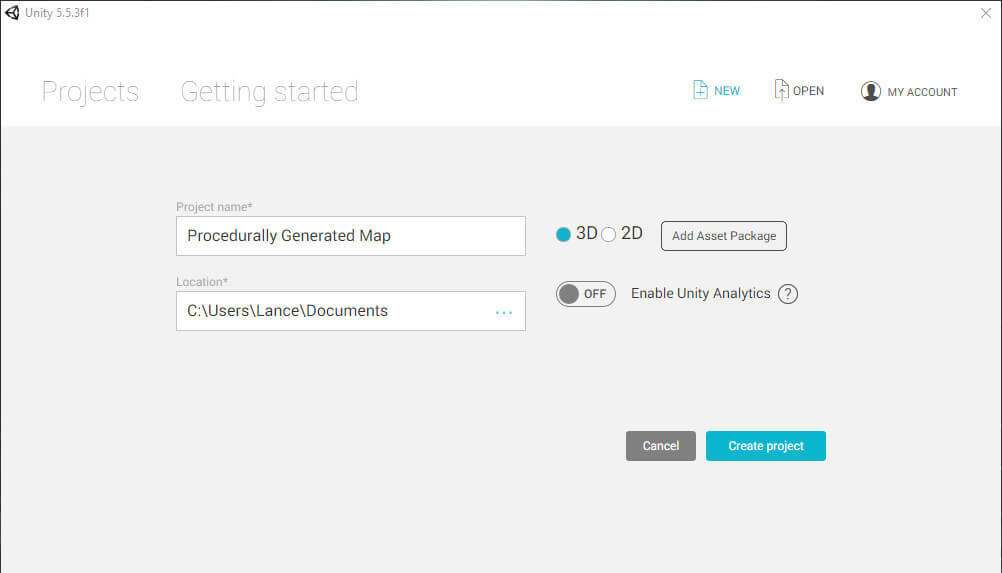Viewport: 1002px width, 573px height.
Task: Switch to the Projects tab
Action: point(90,92)
